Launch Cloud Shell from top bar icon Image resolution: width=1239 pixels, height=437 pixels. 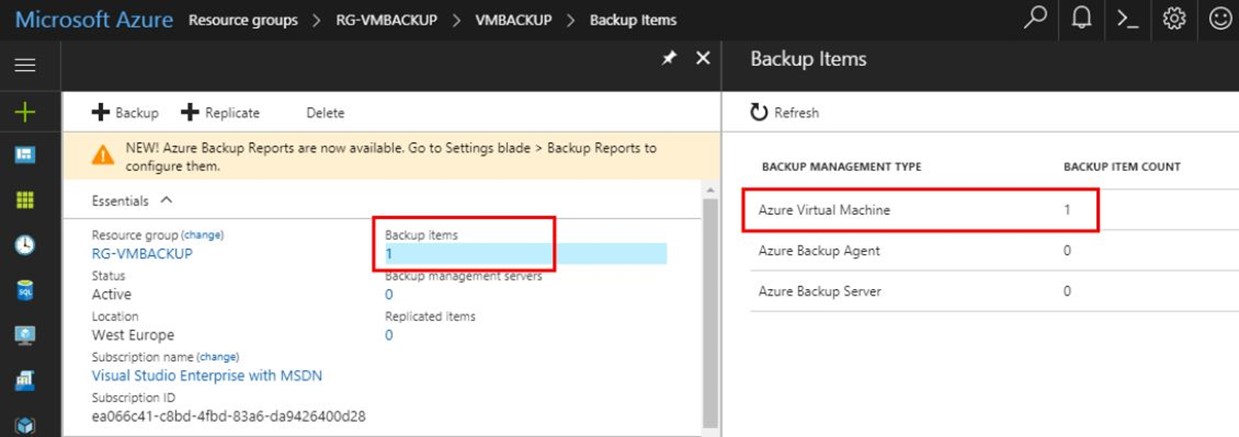coord(1127,19)
